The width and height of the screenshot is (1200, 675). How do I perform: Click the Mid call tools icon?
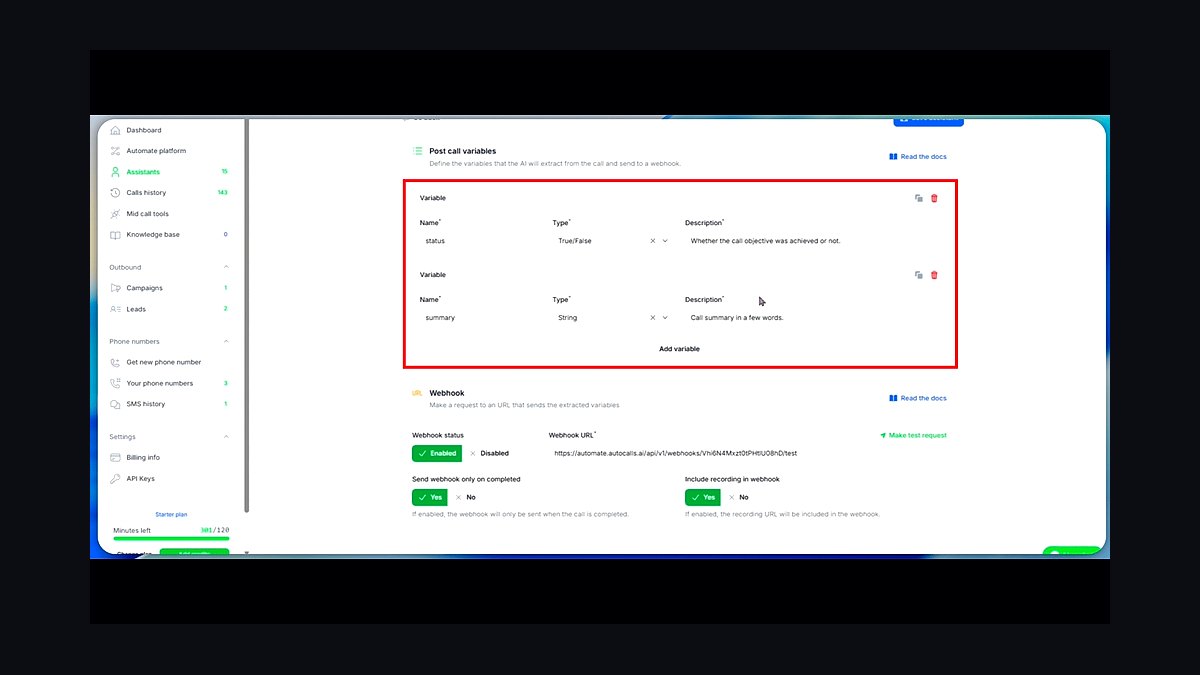pyautogui.click(x=115, y=214)
